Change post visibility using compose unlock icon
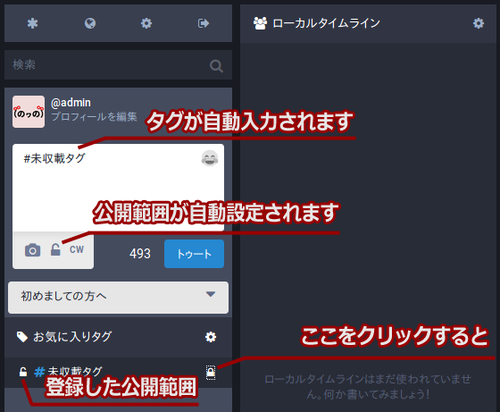Screen dimensions: 500x412 55,250
